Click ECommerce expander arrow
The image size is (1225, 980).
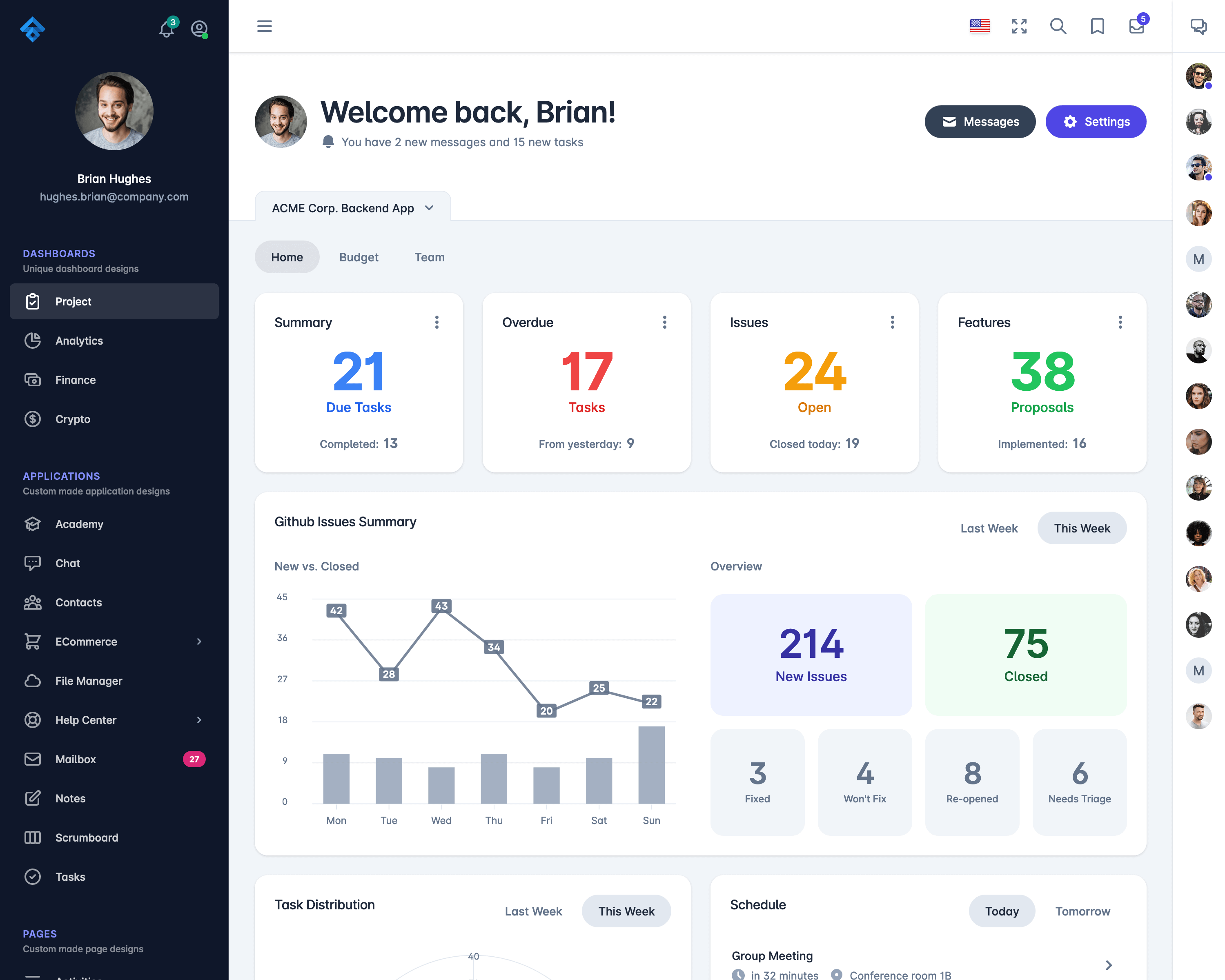pyautogui.click(x=198, y=641)
